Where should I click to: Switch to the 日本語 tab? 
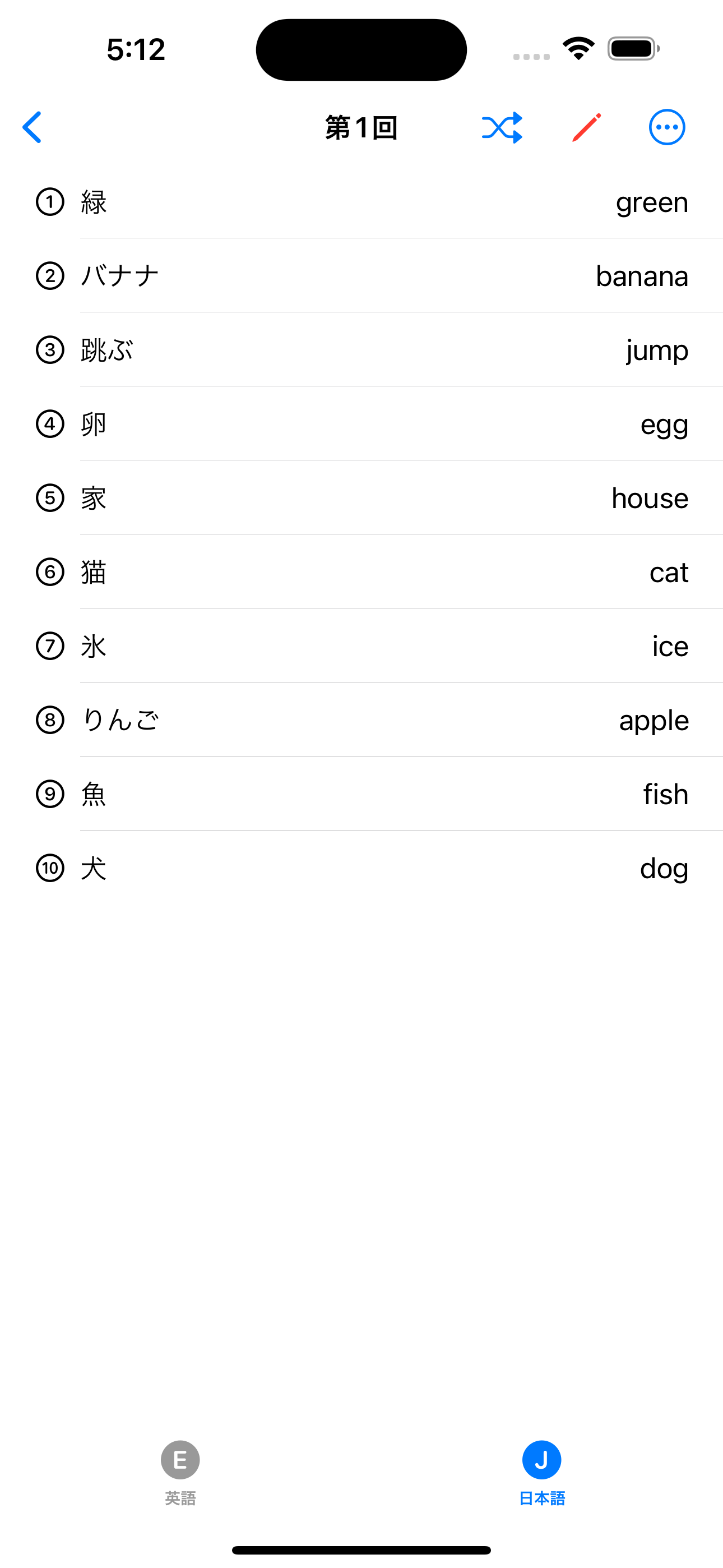541,1473
